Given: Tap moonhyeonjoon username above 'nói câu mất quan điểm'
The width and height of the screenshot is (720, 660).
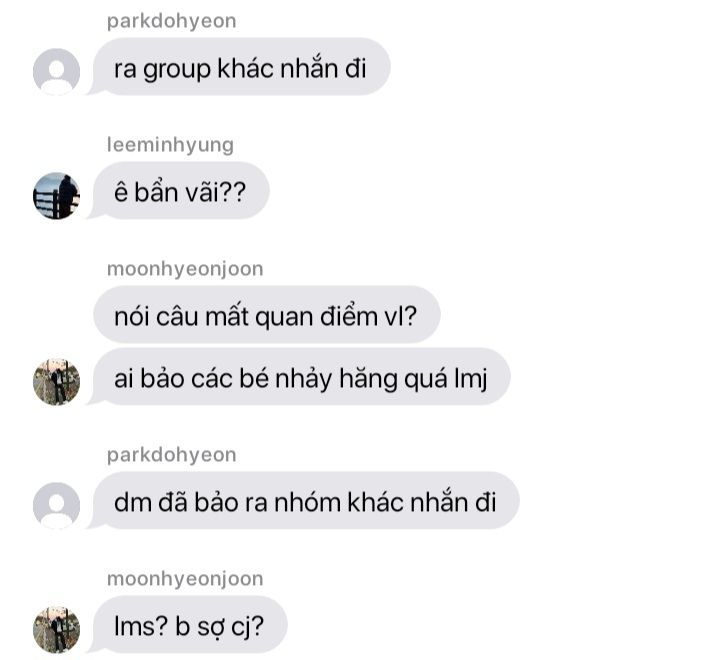Looking at the screenshot, I should point(185,269).
